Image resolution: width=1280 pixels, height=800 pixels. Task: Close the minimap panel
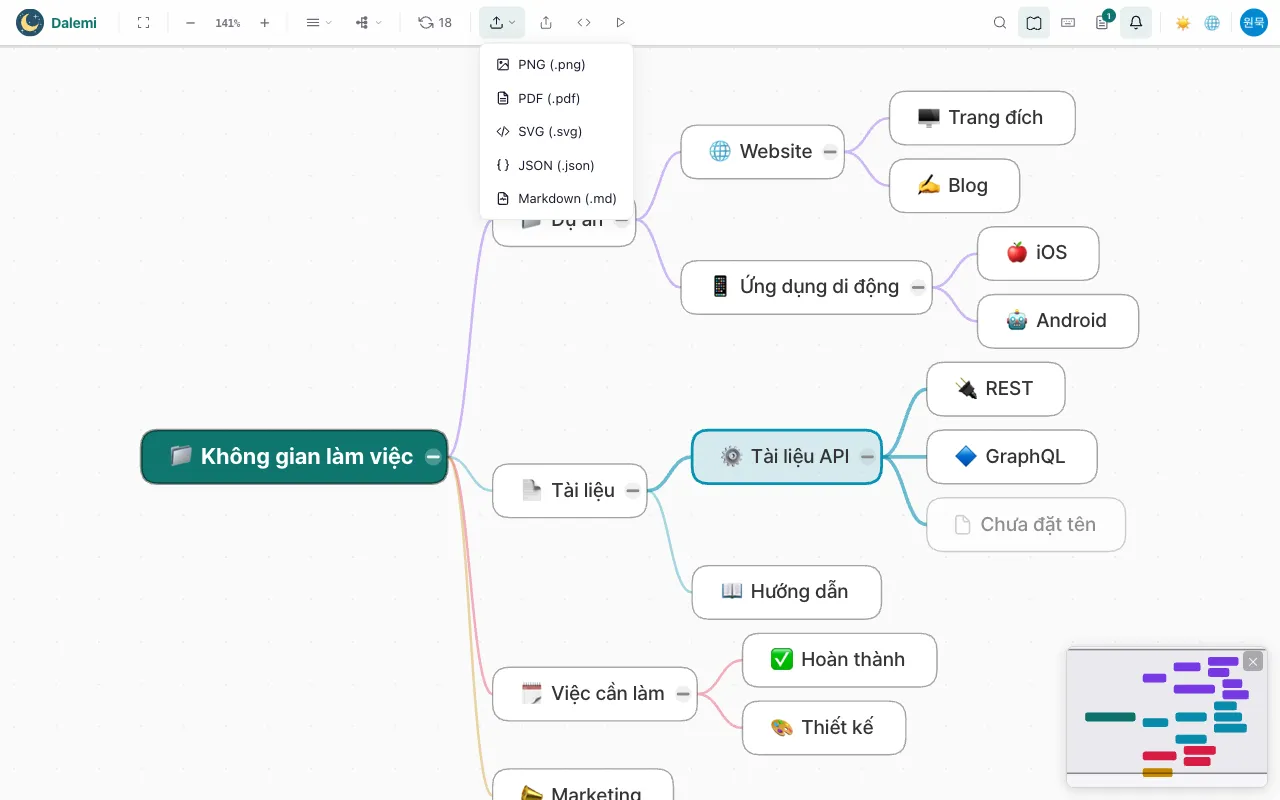[1253, 661]
